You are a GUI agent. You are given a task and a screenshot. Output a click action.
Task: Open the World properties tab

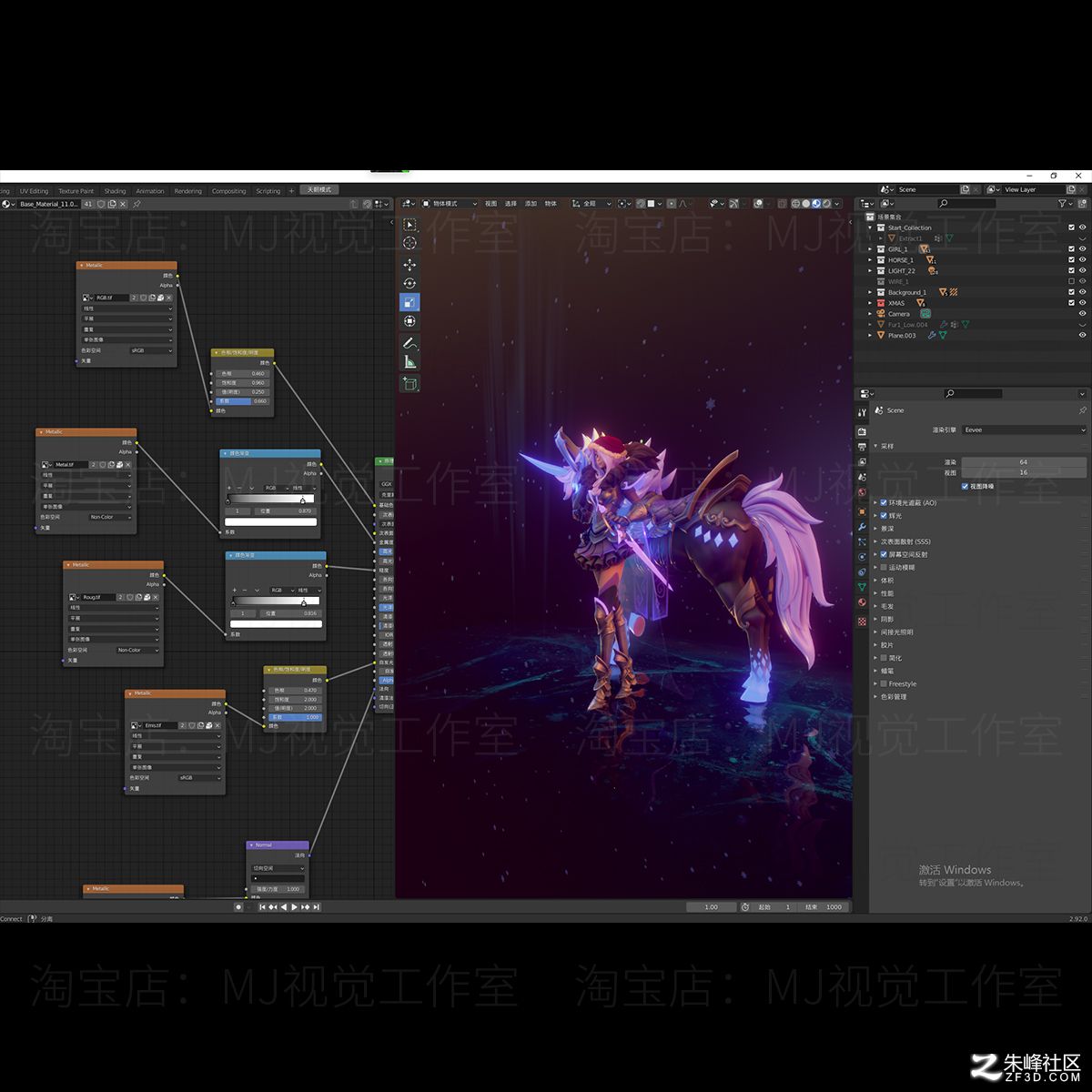point(862,493)
